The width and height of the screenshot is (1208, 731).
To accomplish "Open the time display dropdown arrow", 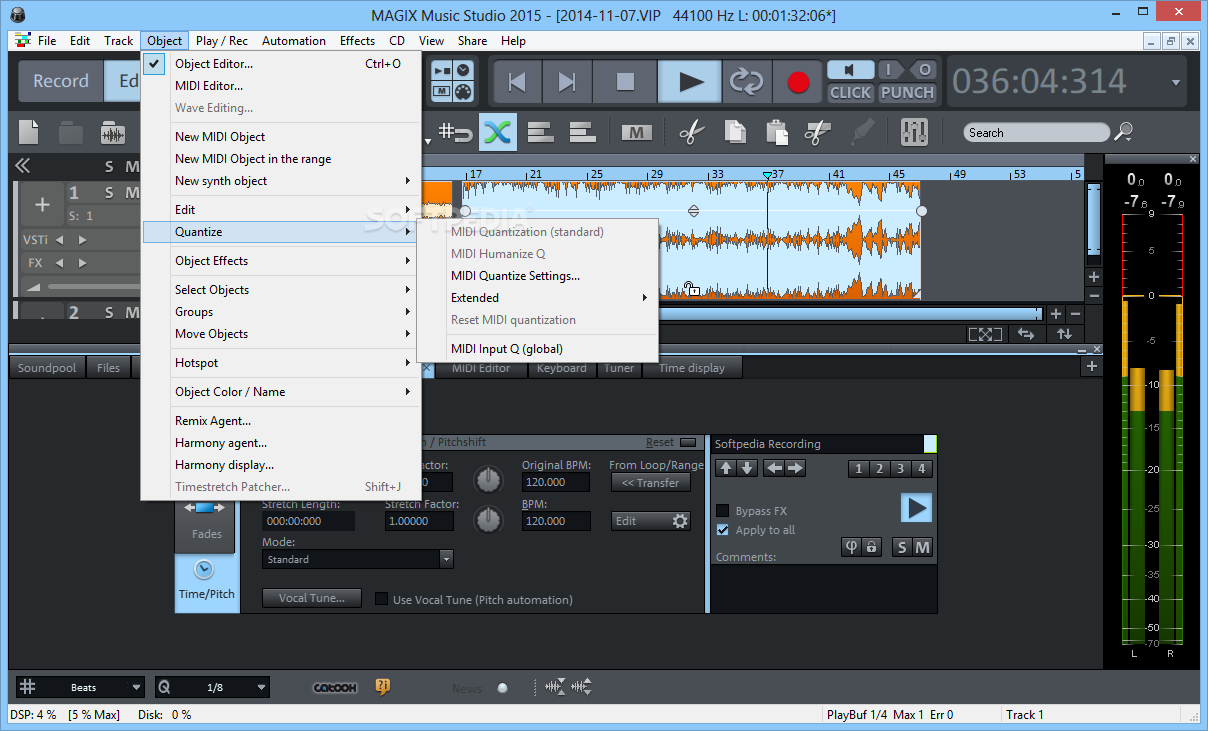I will pos(1176,83).
